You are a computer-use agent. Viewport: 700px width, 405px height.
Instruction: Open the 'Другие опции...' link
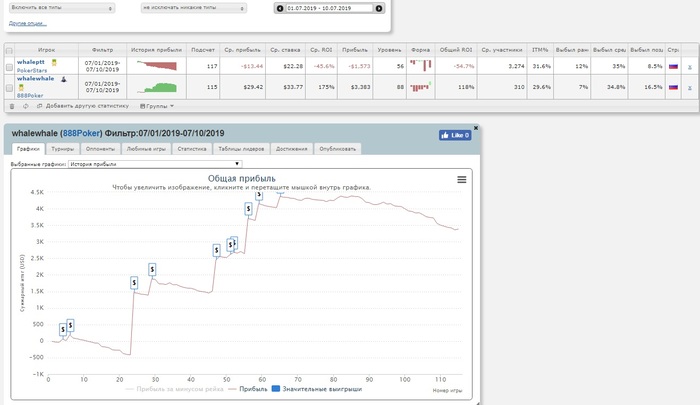pyautogui.click(x=28, y=23)
